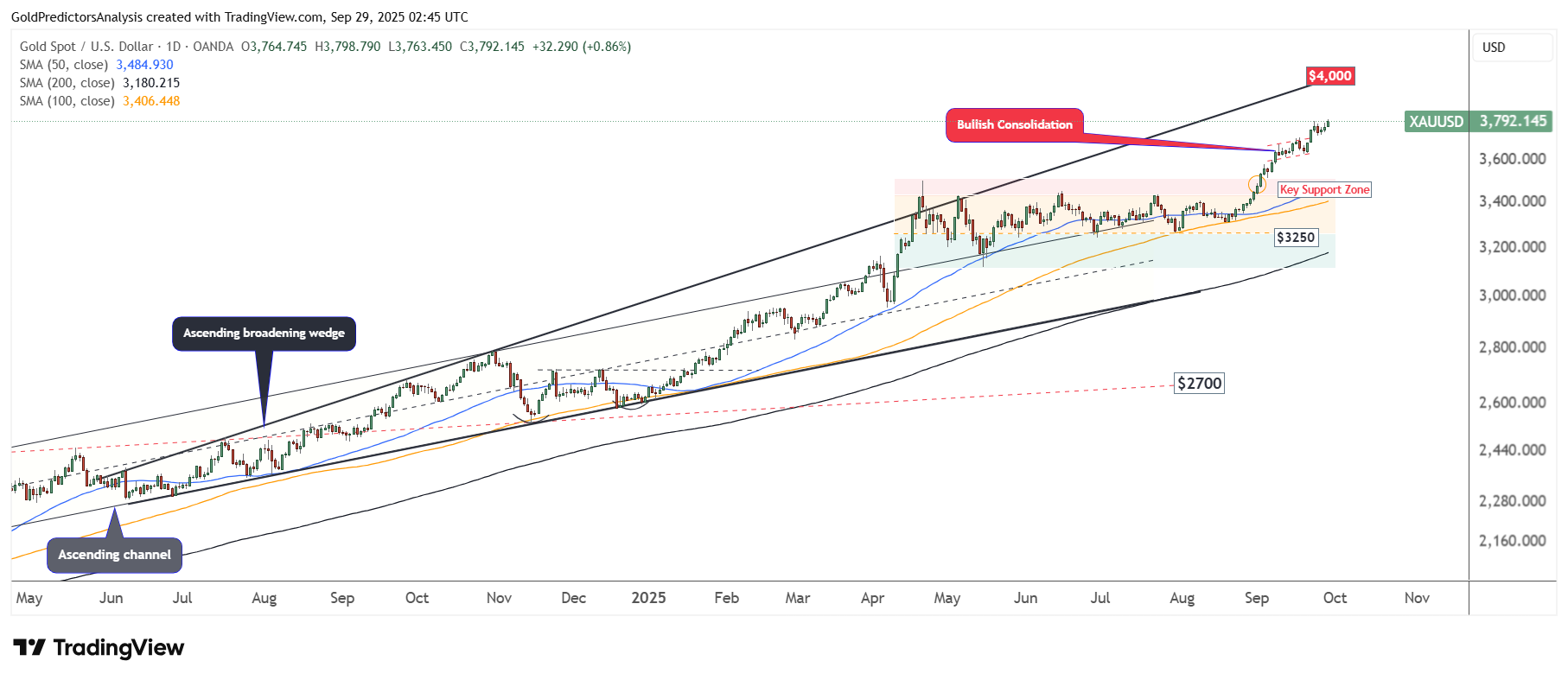The image size is (1568, 680).
Task: Click the Oct label on the right of time axis
Action: 1335,598
